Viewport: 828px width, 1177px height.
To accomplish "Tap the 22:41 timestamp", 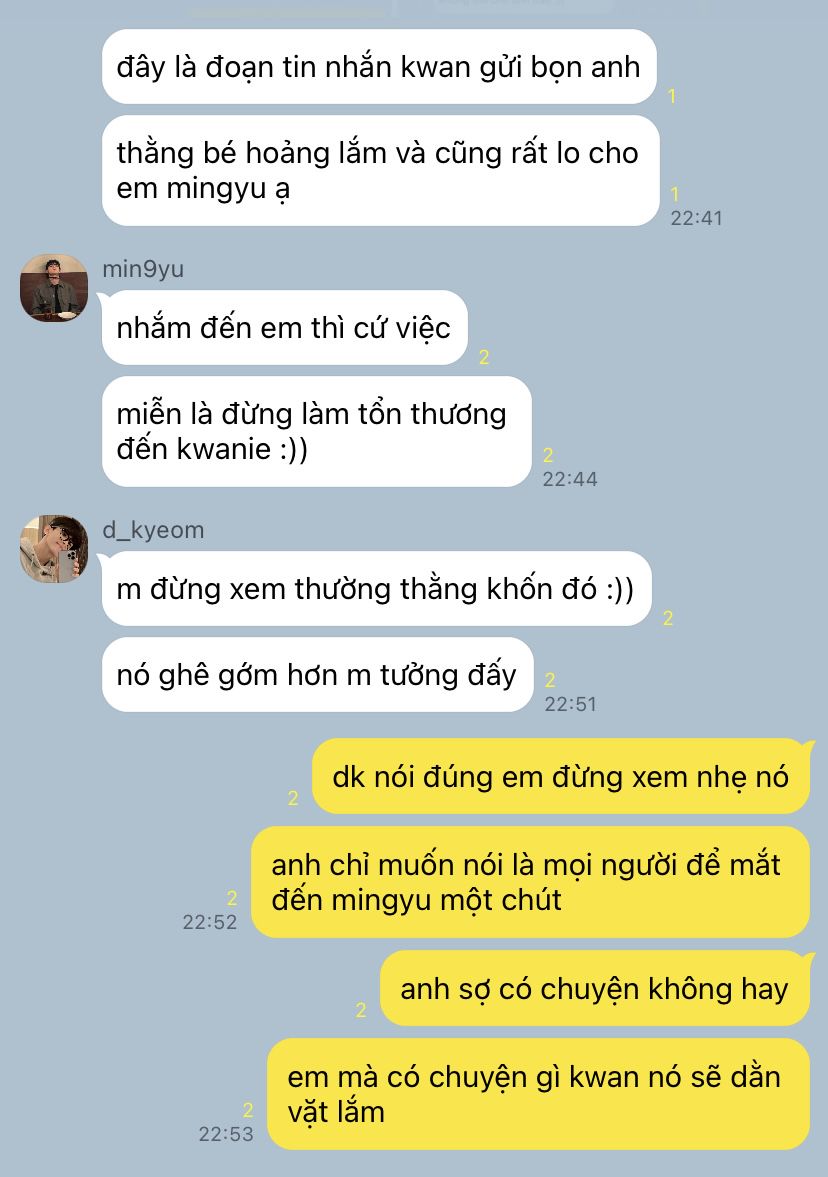I will click(x=696, y=218).
